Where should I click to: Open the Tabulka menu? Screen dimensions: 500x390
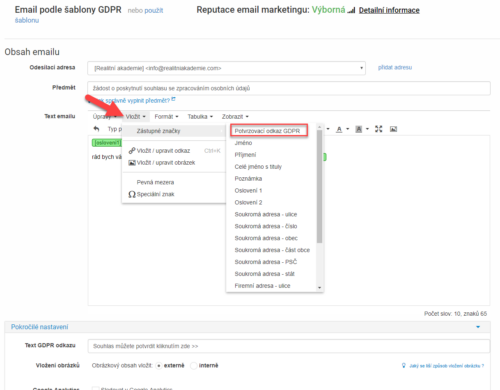[200, 117]
